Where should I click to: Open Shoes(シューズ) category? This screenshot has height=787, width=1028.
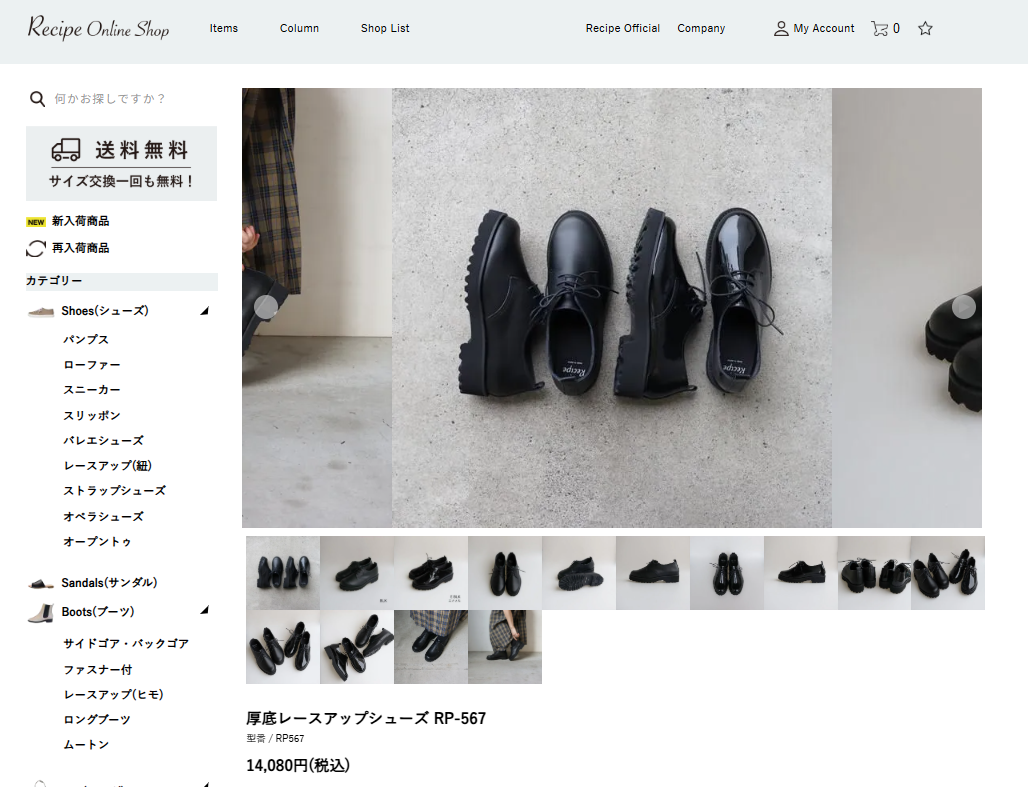click(105, 311)
